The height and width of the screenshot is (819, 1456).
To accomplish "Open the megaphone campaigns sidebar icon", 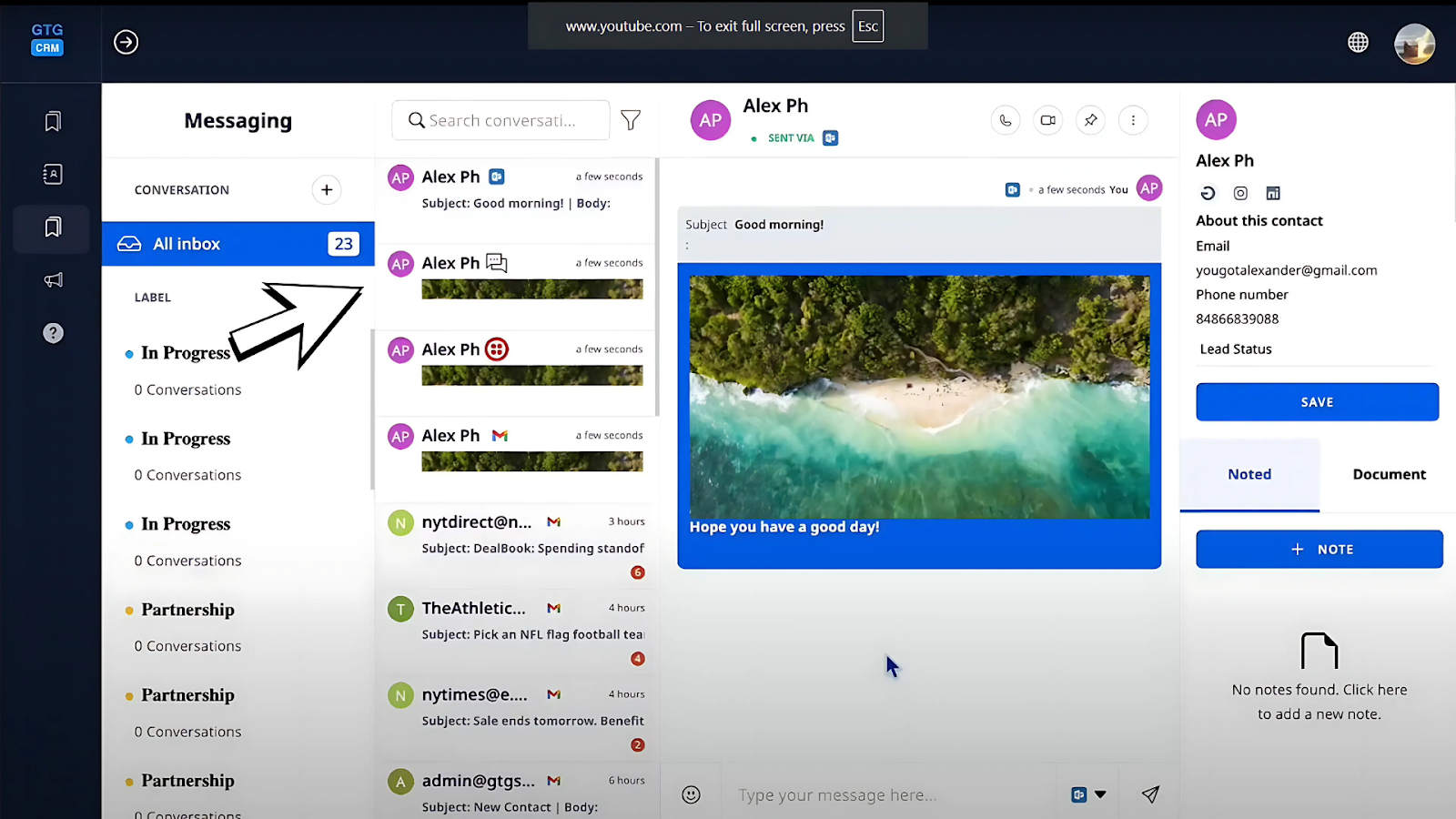I will (53, 279).
